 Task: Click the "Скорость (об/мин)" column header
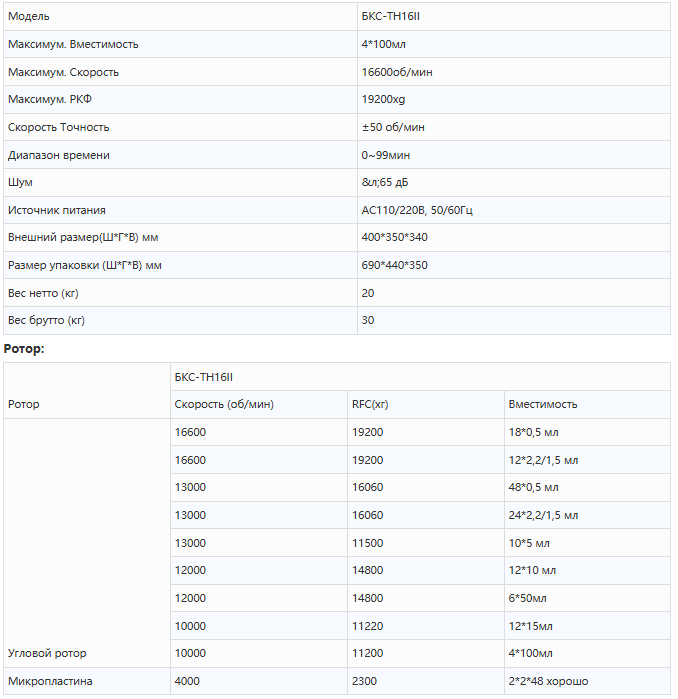[x=224, y=404]
